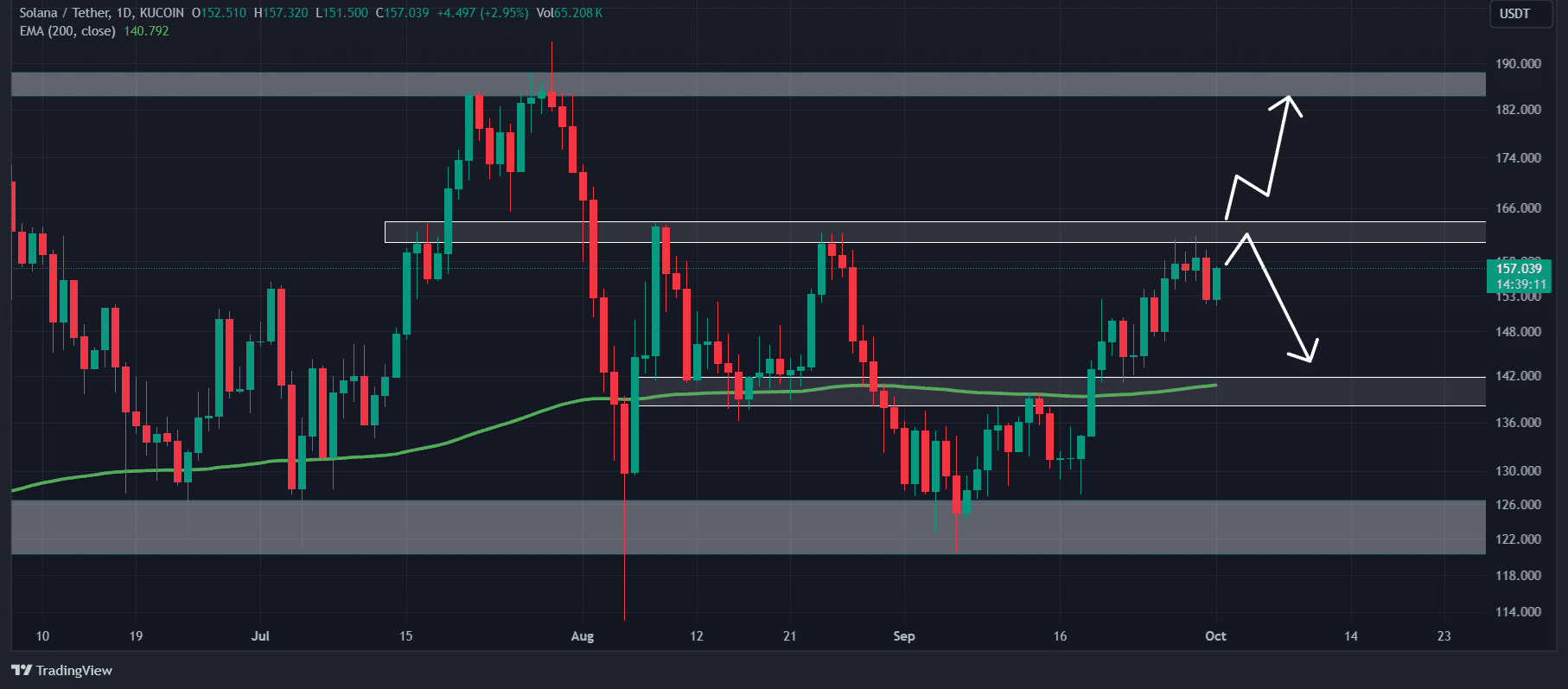Click the 166.000 price axis label
Image resolution: width=1568 pixels, height=689 pixels.
point(1518,208)
